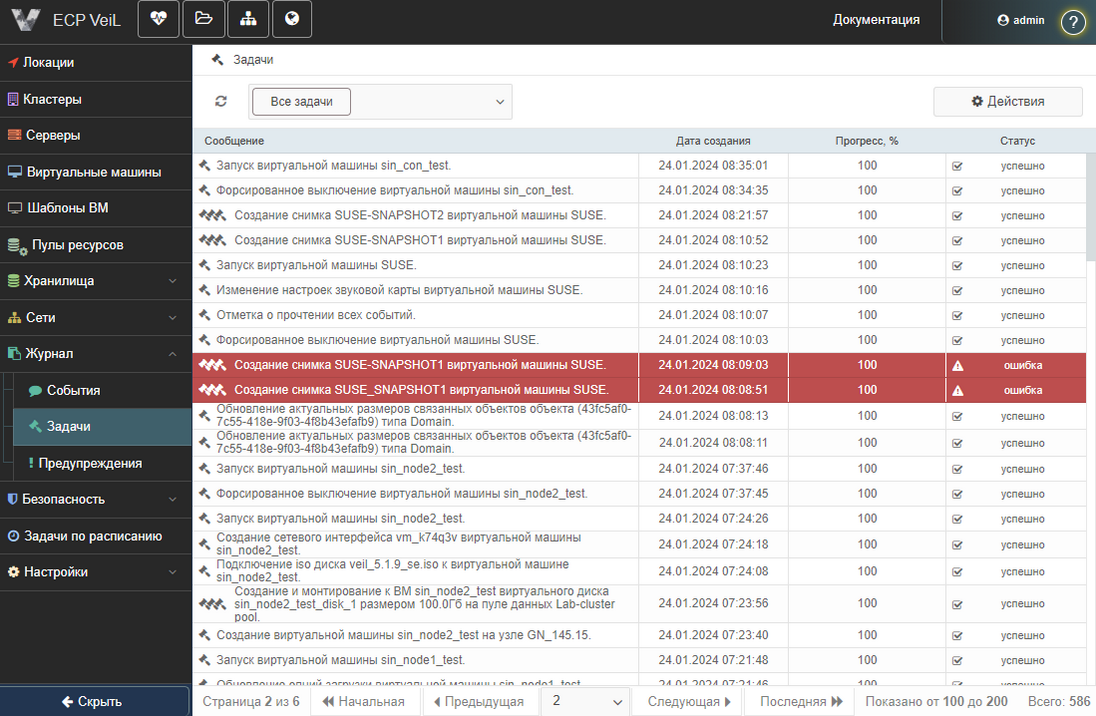Expand the Безопасность sidebar section
Screen dimensions: 1096x716
pos(96,499)
